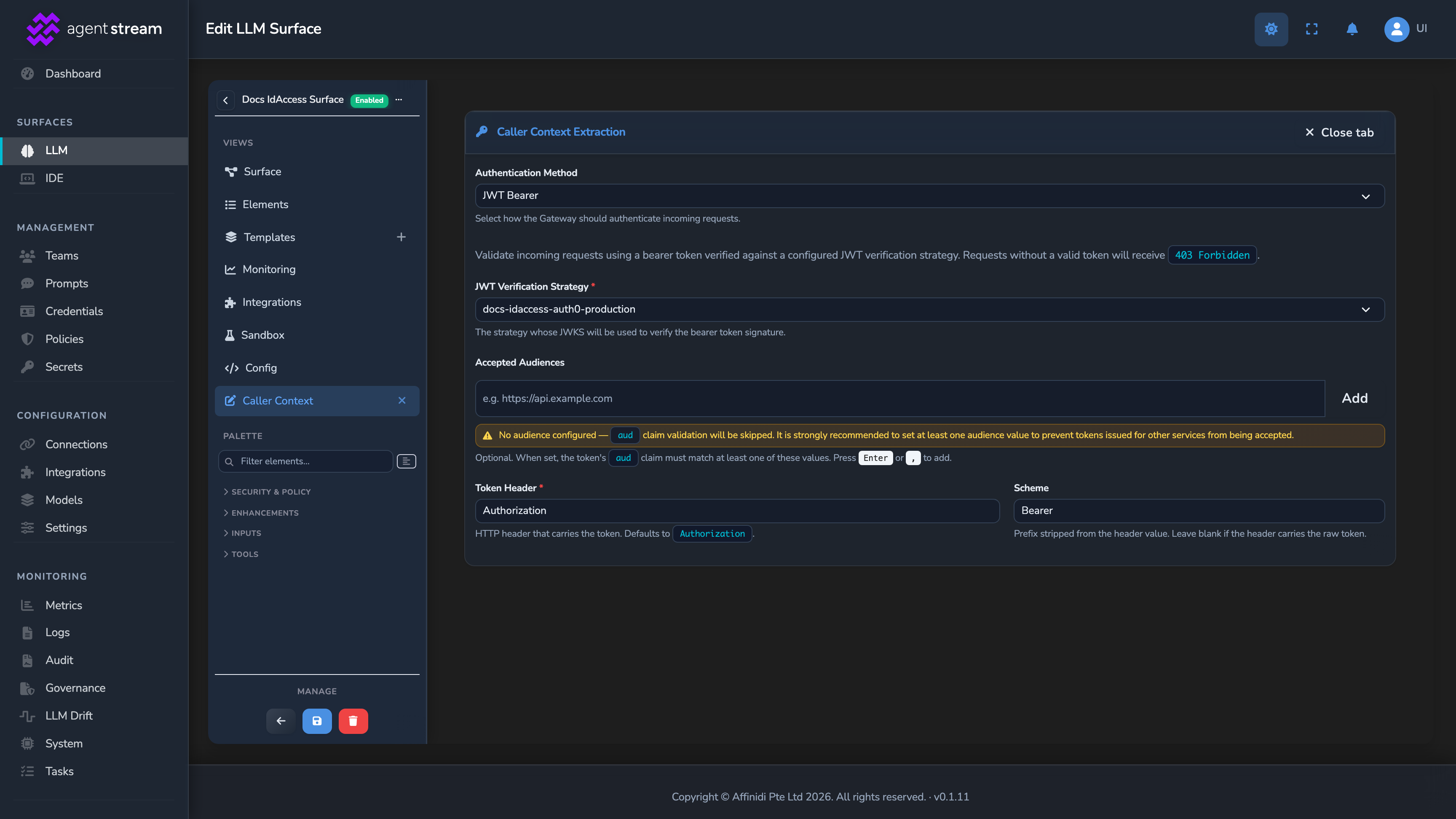Open the Monitoring view in the Views list
The height and width of the screenshot is (819, 1456).
coord(316,269)
